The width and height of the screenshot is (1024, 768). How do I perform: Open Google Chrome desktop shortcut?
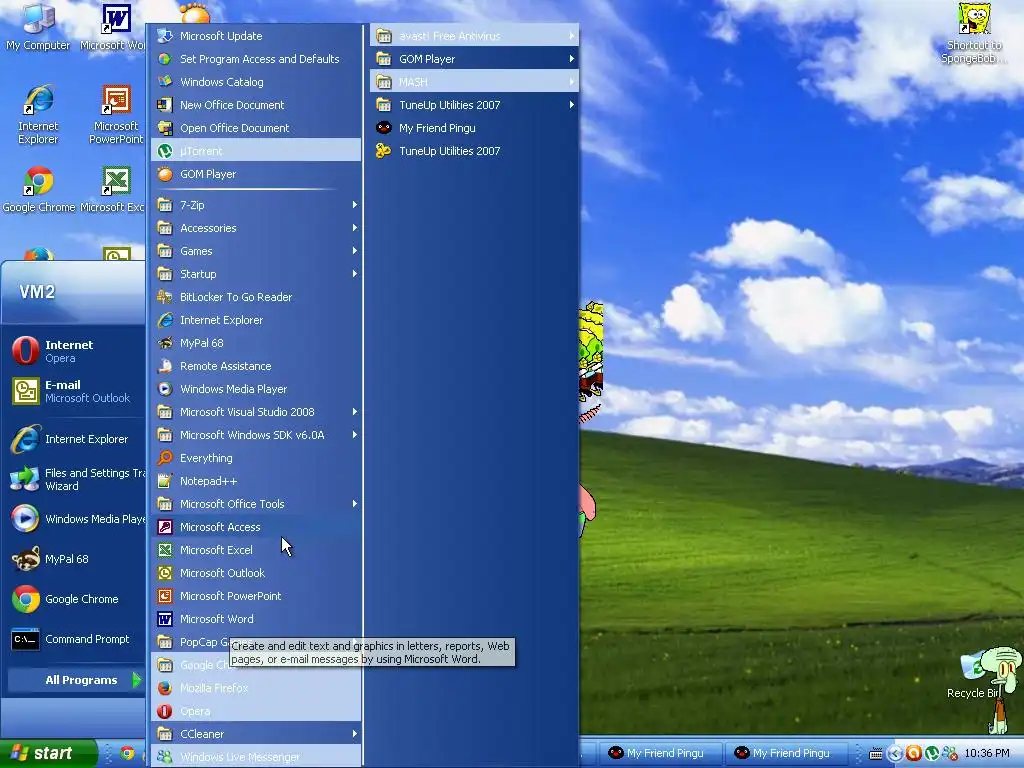39,190
